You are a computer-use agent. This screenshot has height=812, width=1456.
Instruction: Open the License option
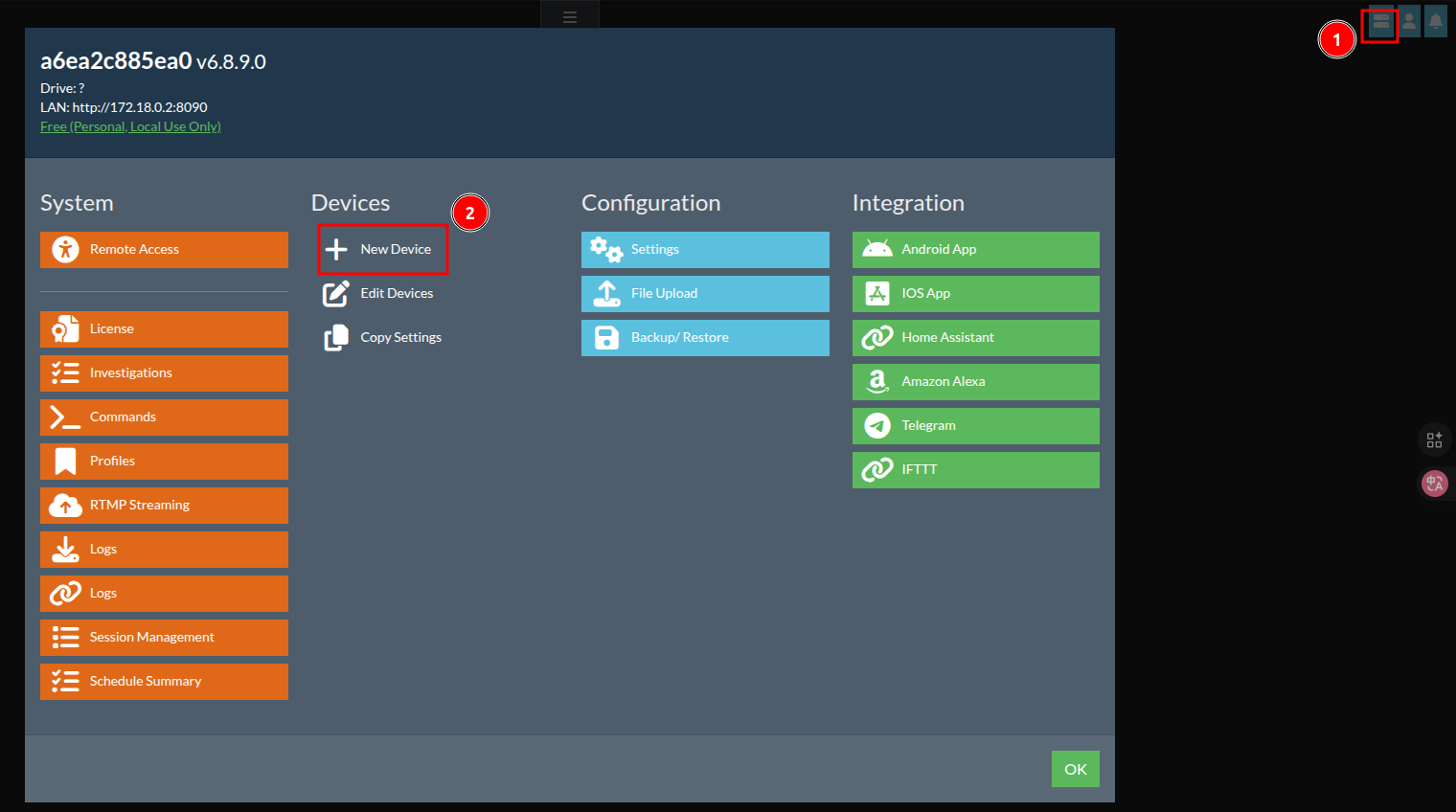click(x=164, y=329)
